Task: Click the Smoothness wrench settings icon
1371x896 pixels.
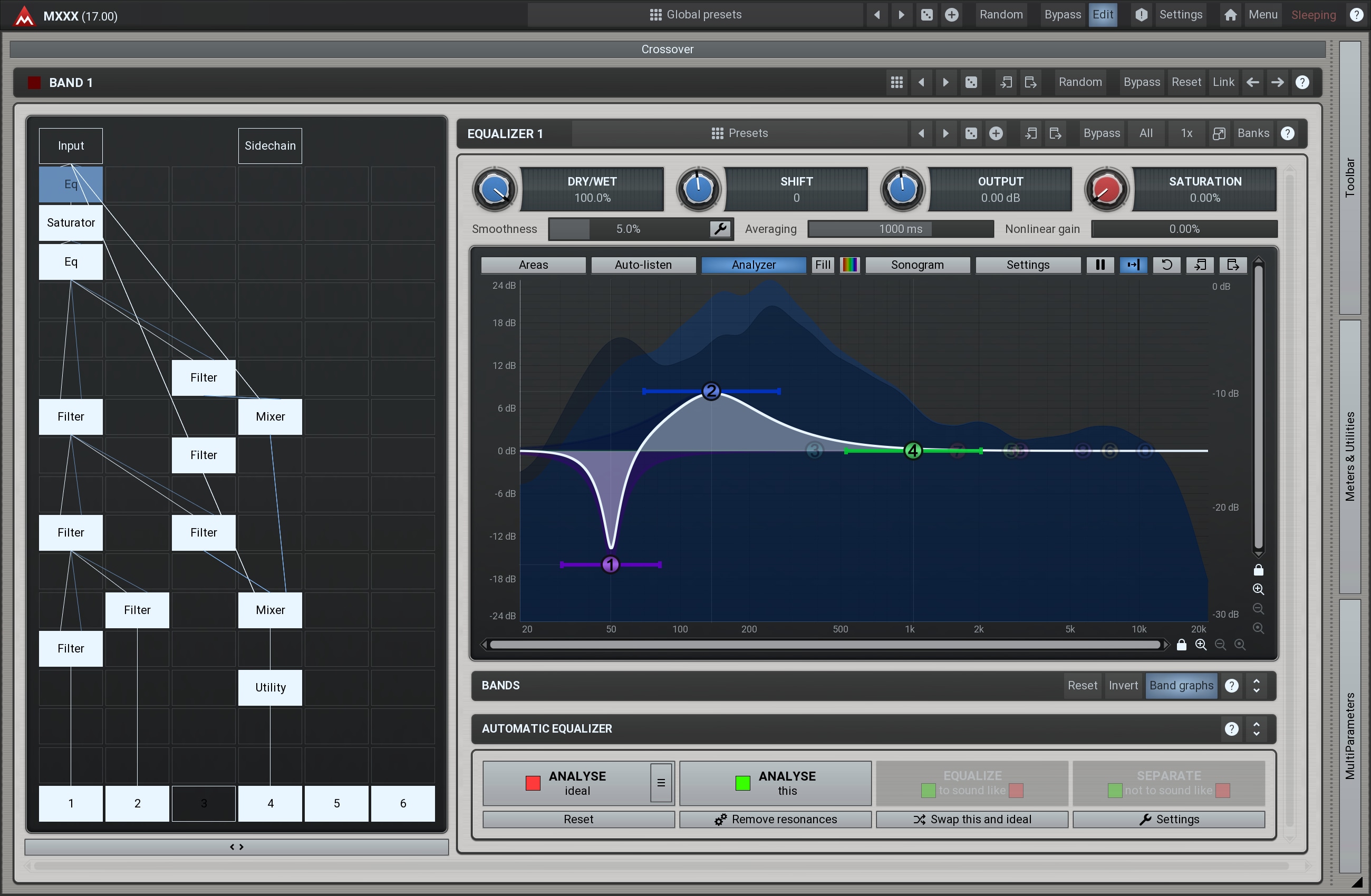Action: [x=720, y=229]
